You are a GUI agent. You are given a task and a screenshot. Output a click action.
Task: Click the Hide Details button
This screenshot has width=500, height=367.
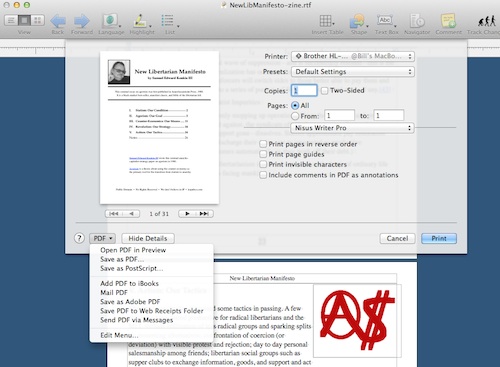148,238
